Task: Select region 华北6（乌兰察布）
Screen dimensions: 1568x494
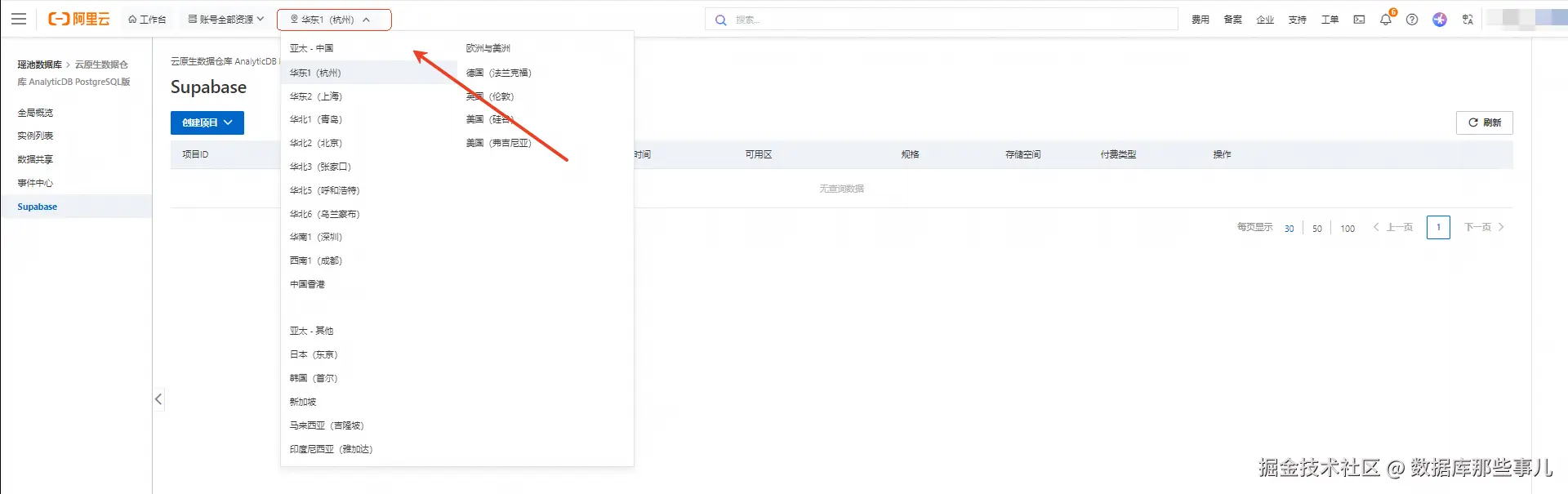Action: point(325,214)
